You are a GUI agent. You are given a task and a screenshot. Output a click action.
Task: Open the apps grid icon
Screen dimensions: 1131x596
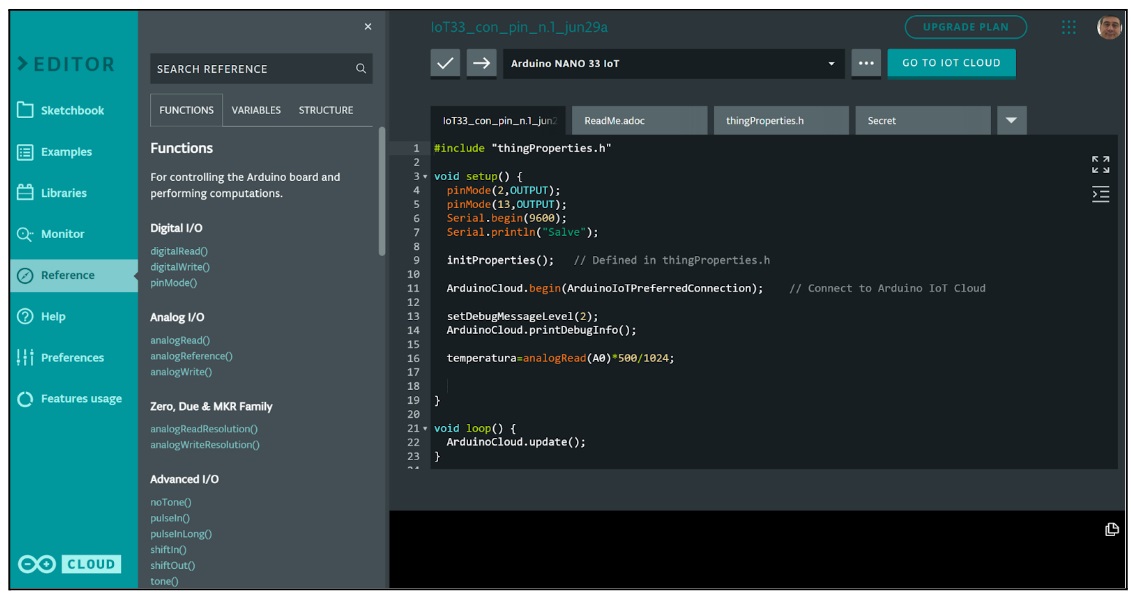click(1069, 27)
